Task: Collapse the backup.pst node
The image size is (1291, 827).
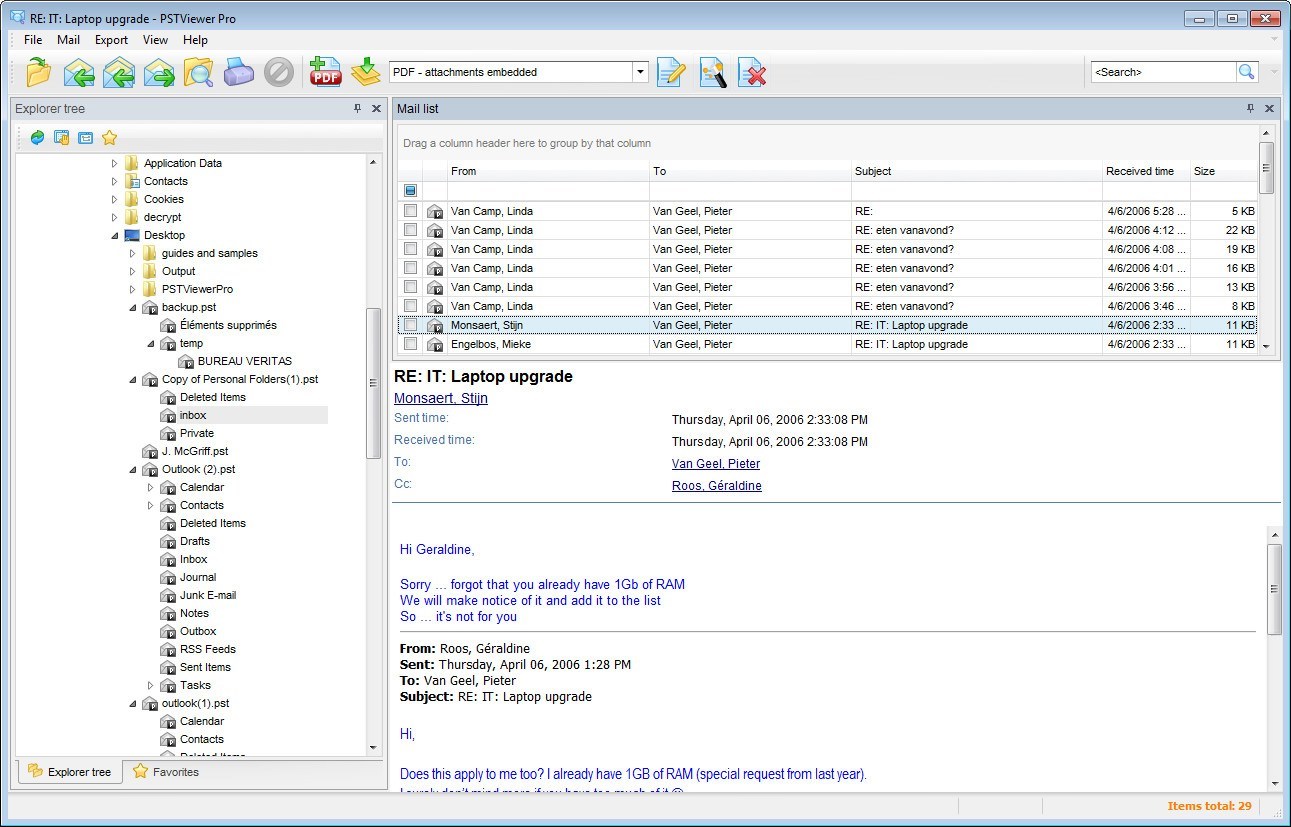Action: [132, 307]
